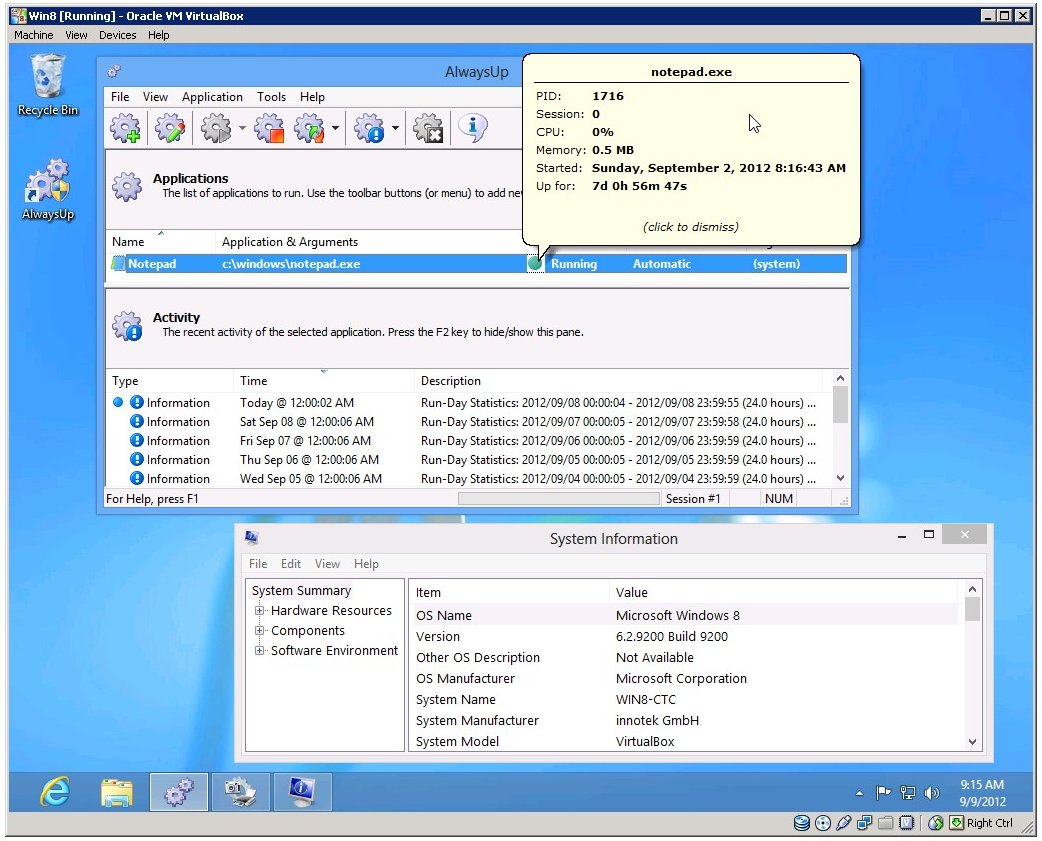1042x841 pixels.
Task: Click the gear with blue exclamation toolbar icon
Action: (x=369, y=128)
